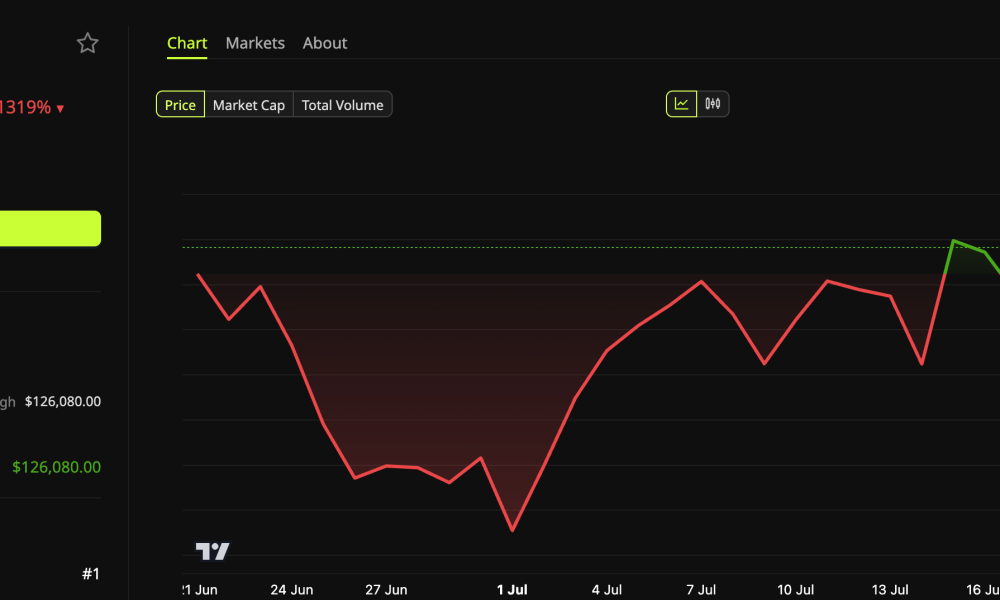
Task: Open the Chart tab
Action: point(187,43)
